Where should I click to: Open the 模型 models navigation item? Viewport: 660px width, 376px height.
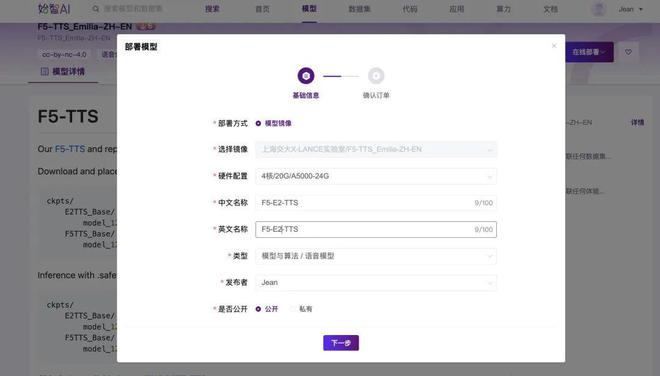[309, 9]
